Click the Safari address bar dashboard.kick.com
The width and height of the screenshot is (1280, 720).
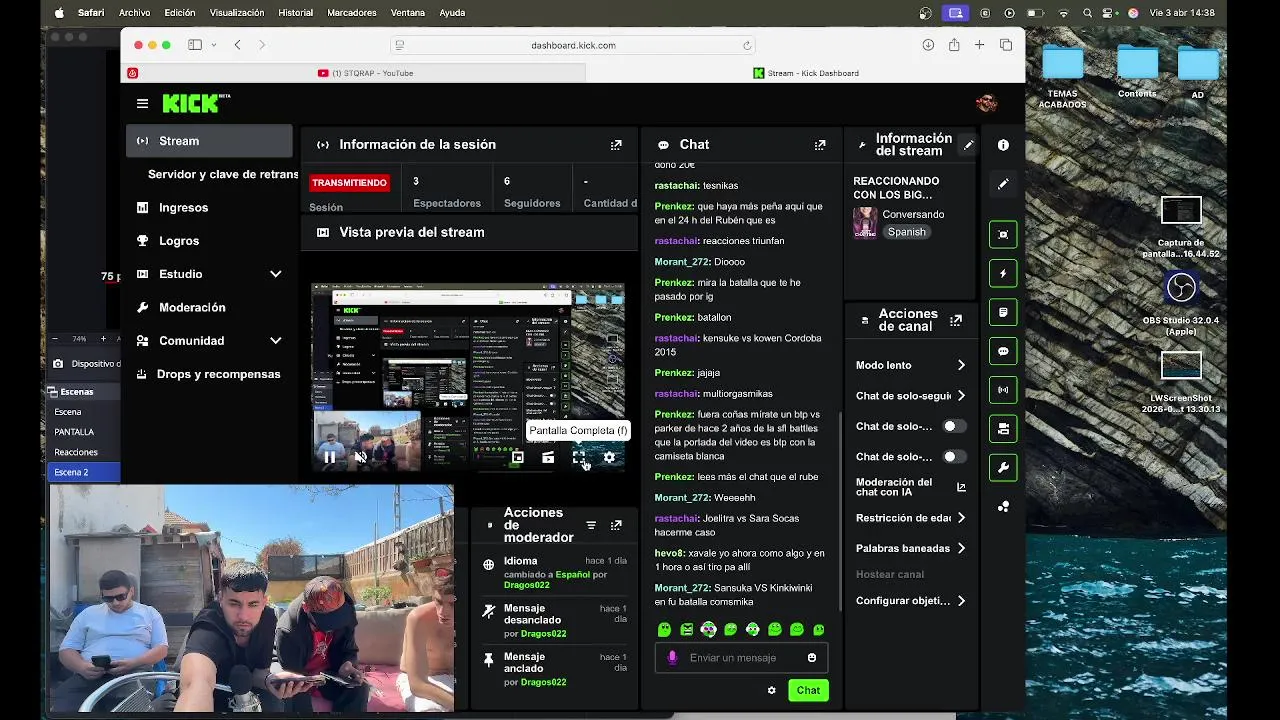[x=573, y=45]
